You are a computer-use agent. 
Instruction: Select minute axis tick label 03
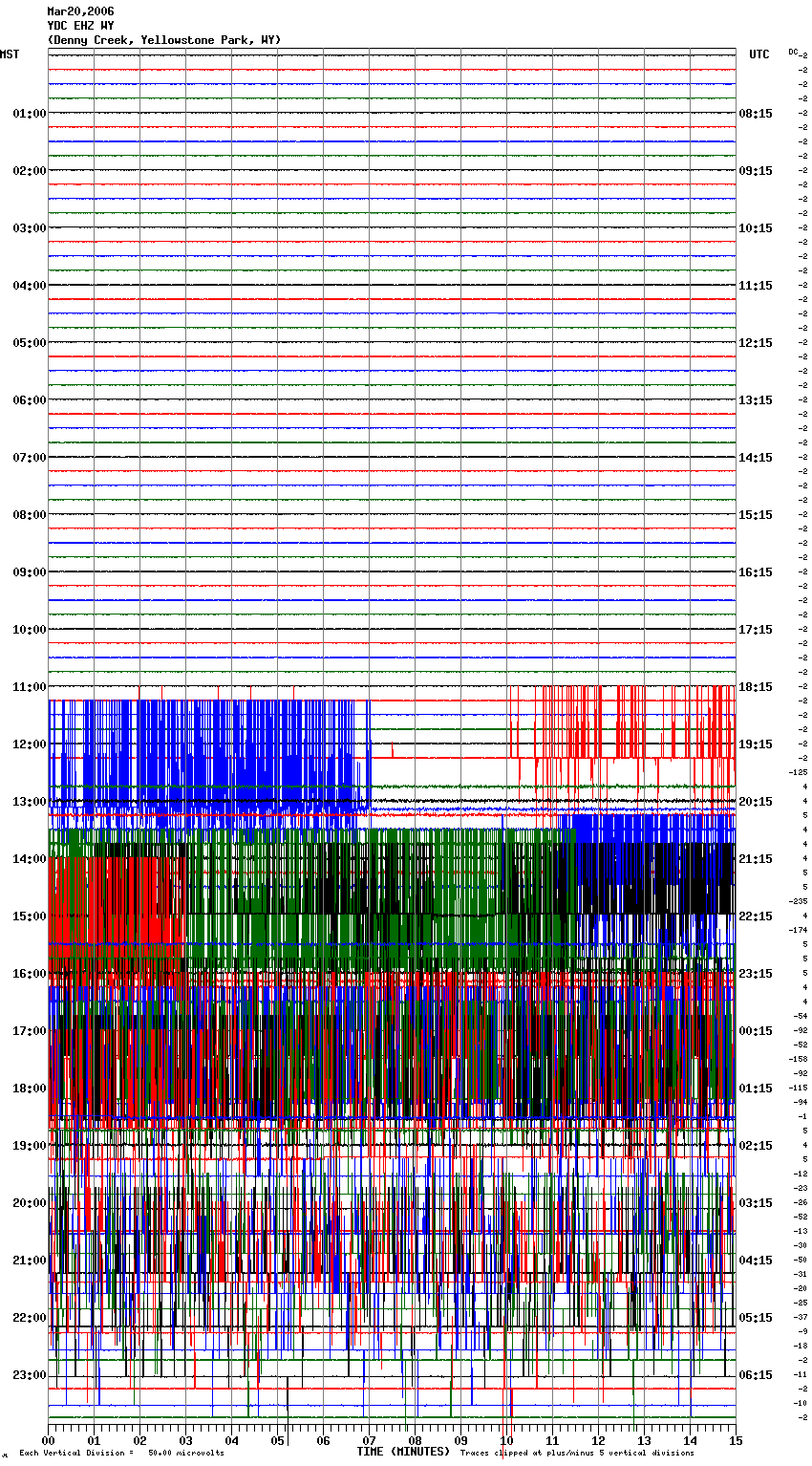click(185, 1440)
